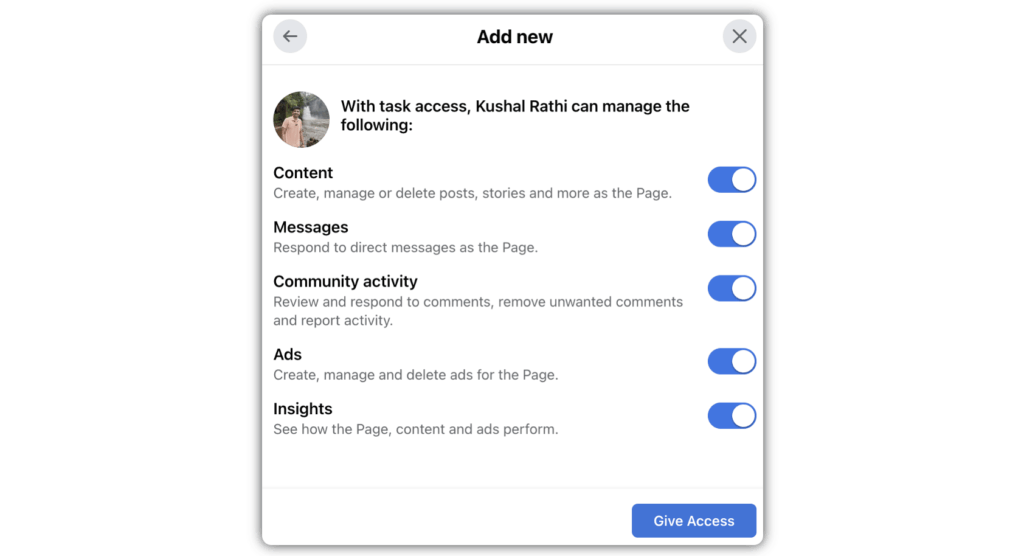This screenshot has width=1024, height=556.
Task: Select the Insights permission heading
Action: 302,408
